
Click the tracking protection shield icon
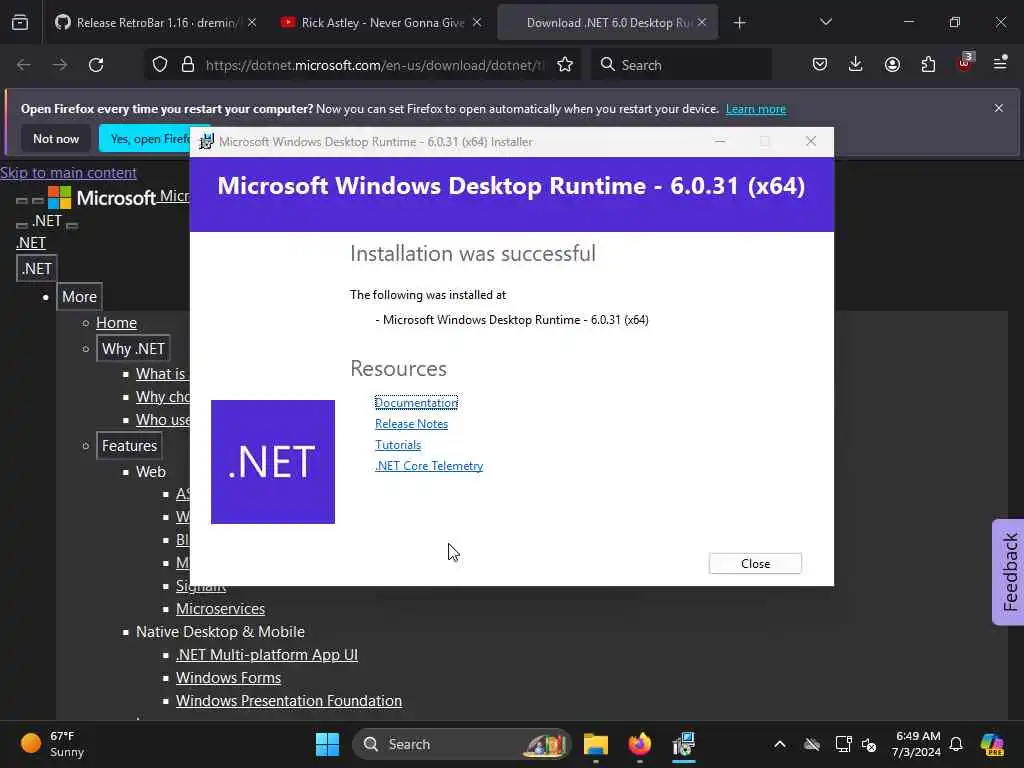point(160,65)
